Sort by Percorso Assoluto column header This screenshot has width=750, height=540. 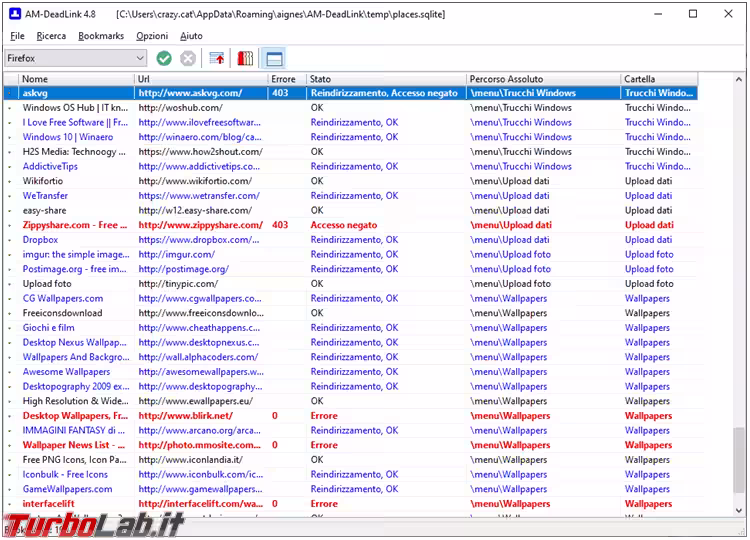tap(543, 79)
